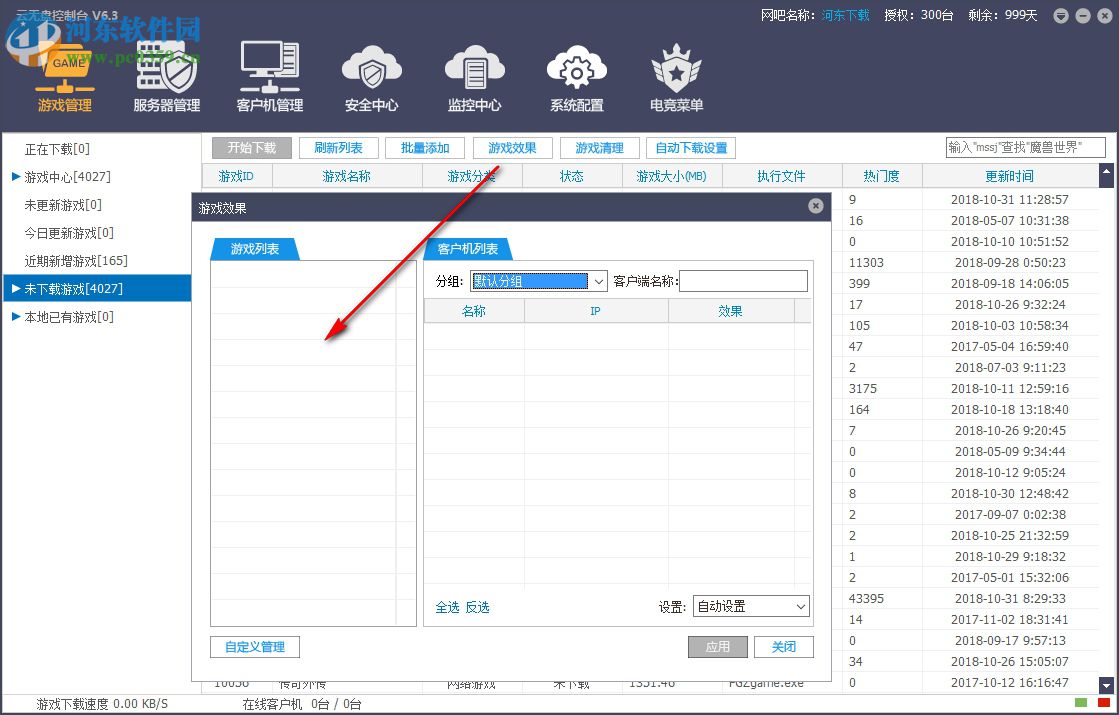
Task: Open 自动下载设置 from the toolbar
Action: point(691,147)
